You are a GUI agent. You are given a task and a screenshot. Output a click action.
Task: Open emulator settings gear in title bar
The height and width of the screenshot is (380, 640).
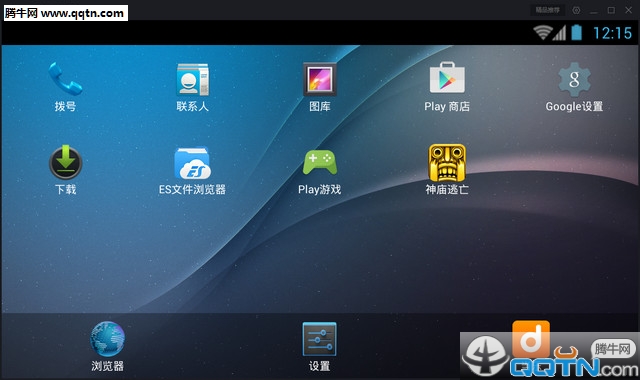pyautogui.click(x=576, y=10)
